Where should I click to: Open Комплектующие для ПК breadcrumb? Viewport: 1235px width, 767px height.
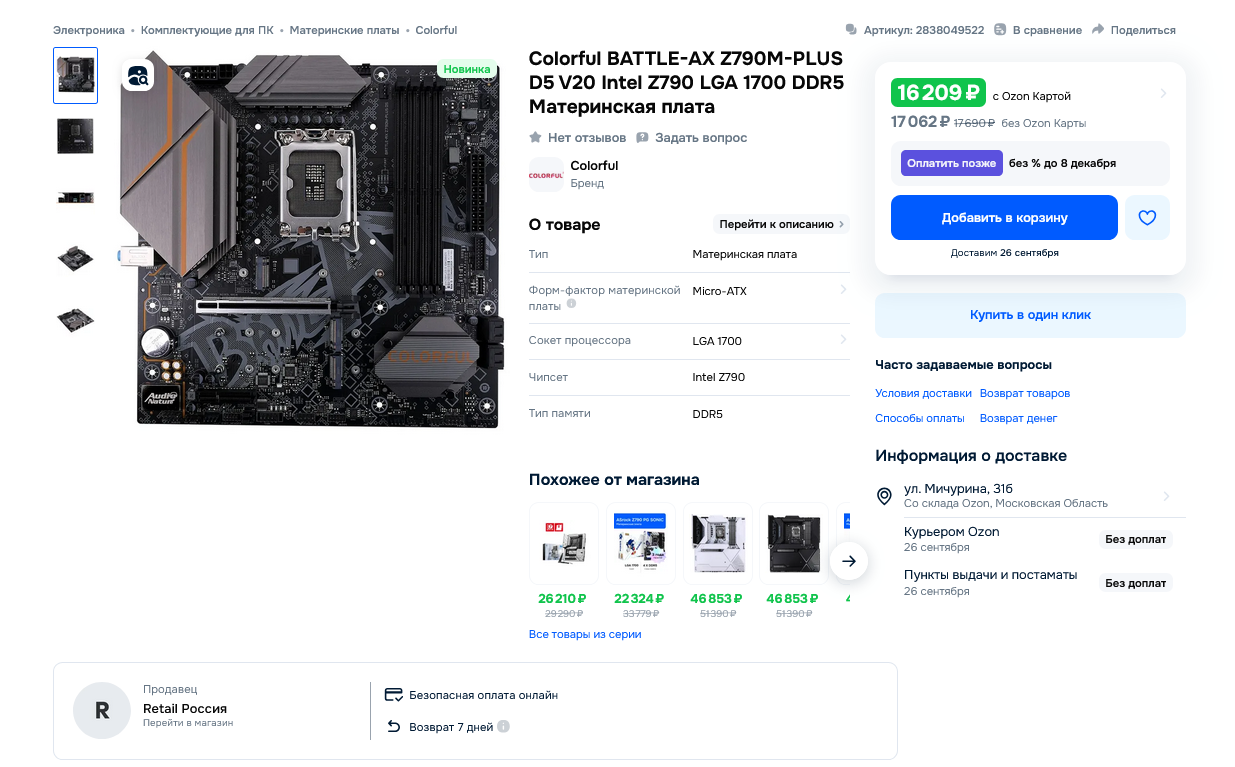click(207, 30)
